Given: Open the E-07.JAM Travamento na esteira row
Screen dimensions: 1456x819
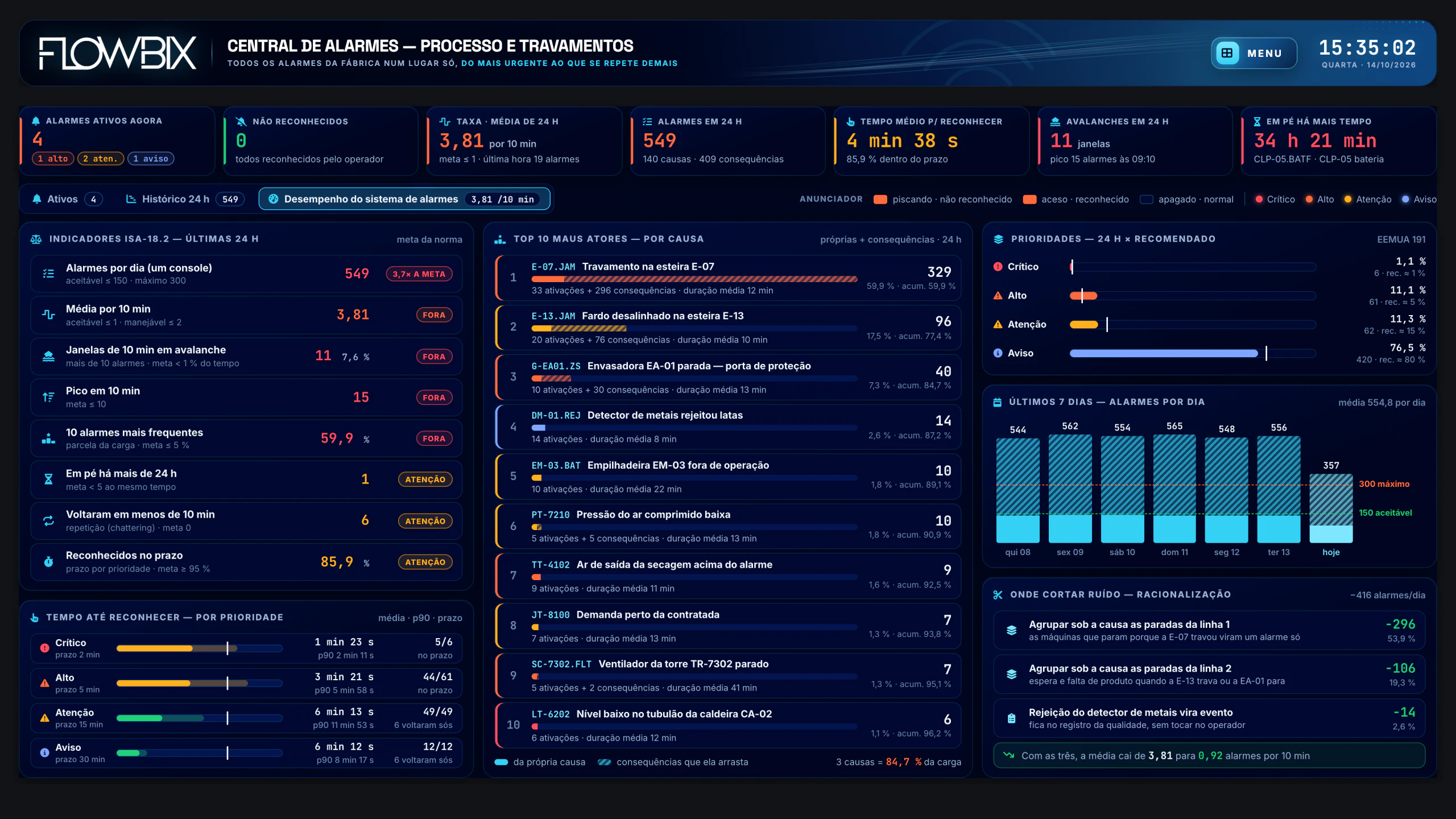Looking at the screenshot, I should (728, 278).
